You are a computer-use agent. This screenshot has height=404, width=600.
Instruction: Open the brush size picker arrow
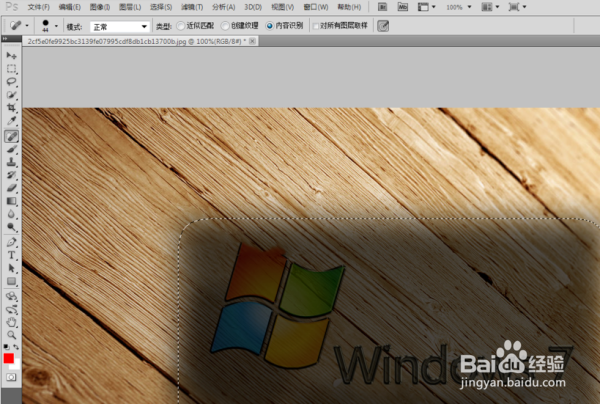(x=56, y=26)
